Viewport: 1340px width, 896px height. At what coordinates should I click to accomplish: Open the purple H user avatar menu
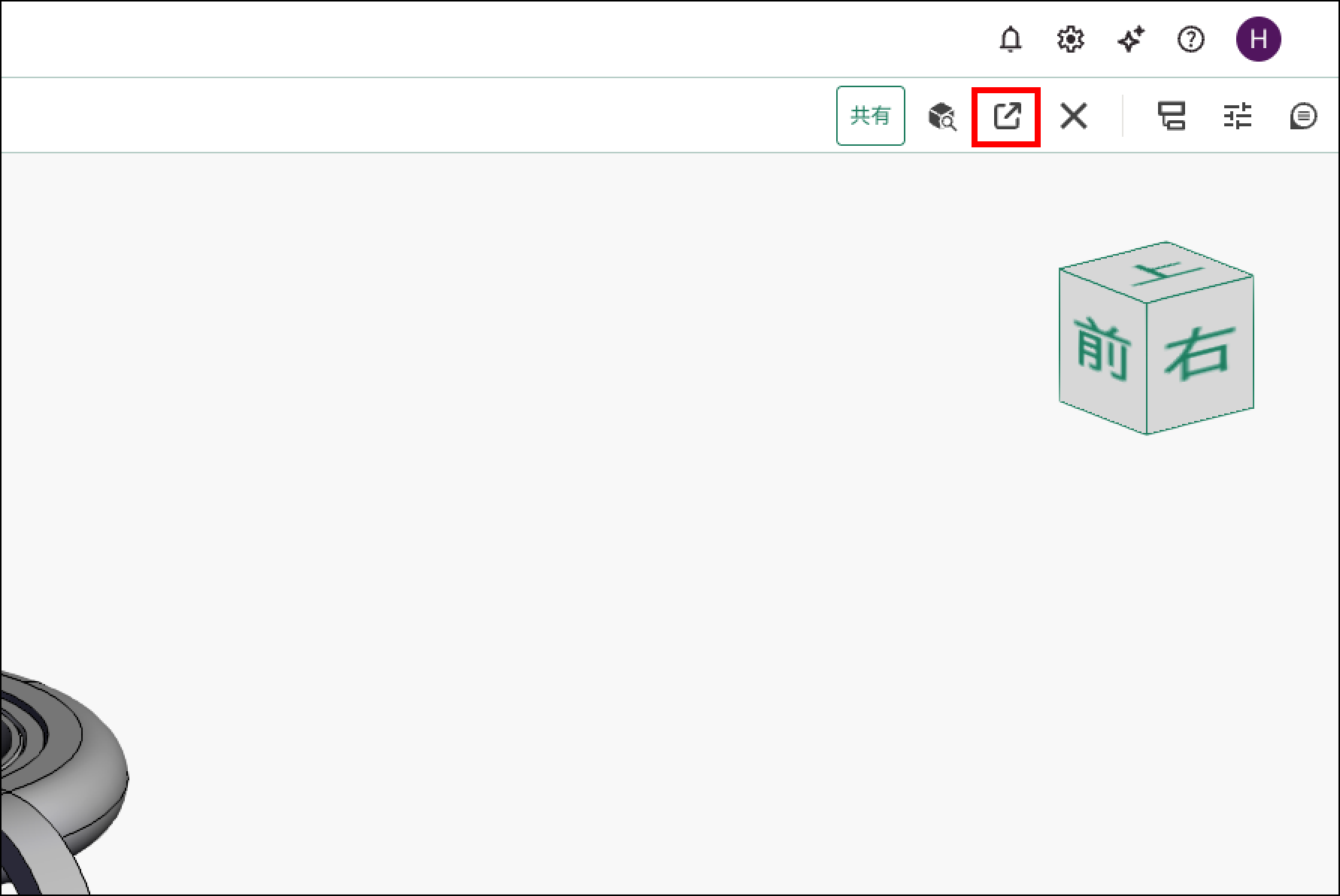tap(1259, 39)
